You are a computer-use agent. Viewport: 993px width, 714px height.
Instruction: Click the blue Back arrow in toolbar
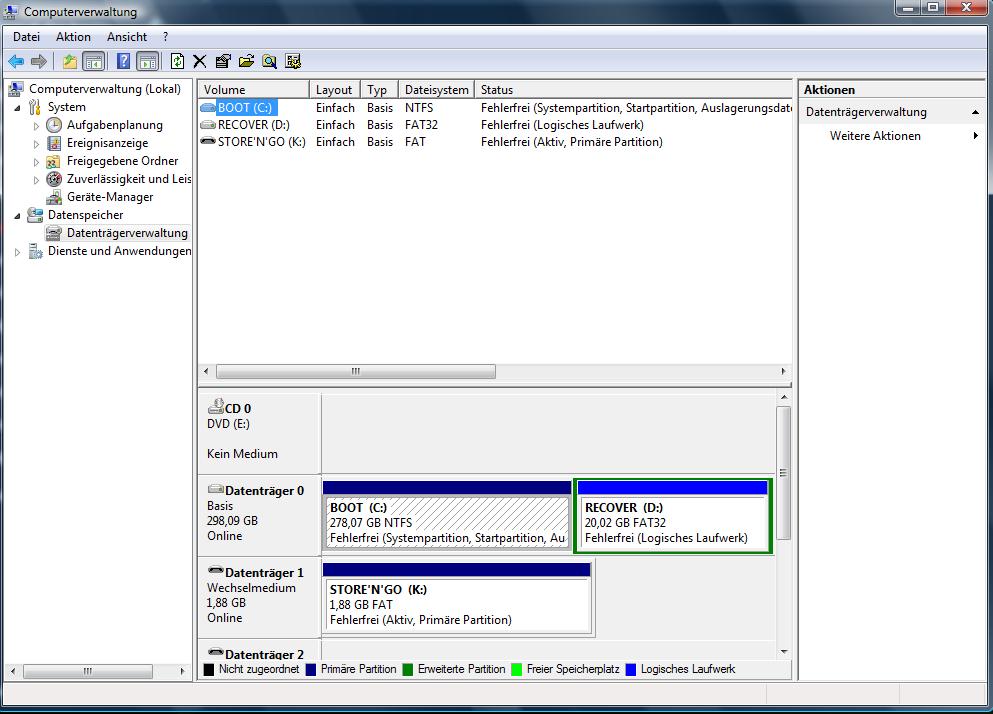point(16,61)
